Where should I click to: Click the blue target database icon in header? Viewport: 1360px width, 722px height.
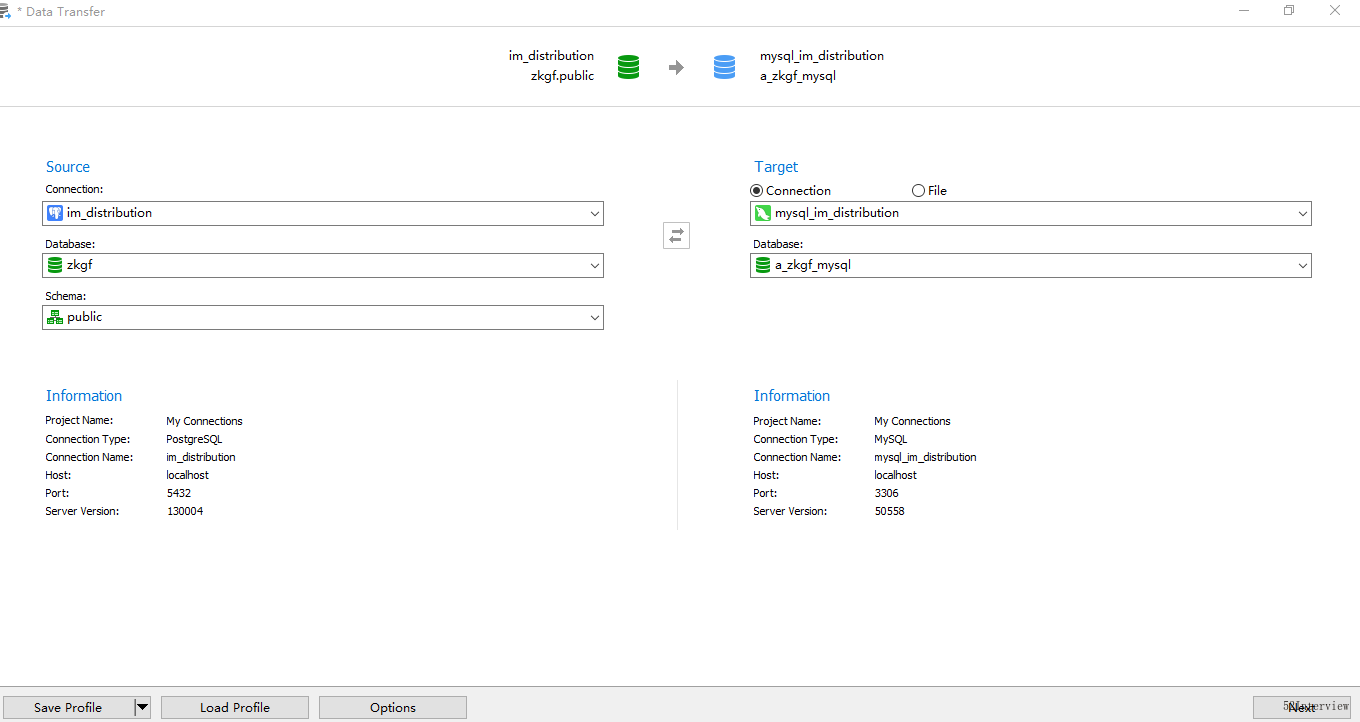click(724, 67)
